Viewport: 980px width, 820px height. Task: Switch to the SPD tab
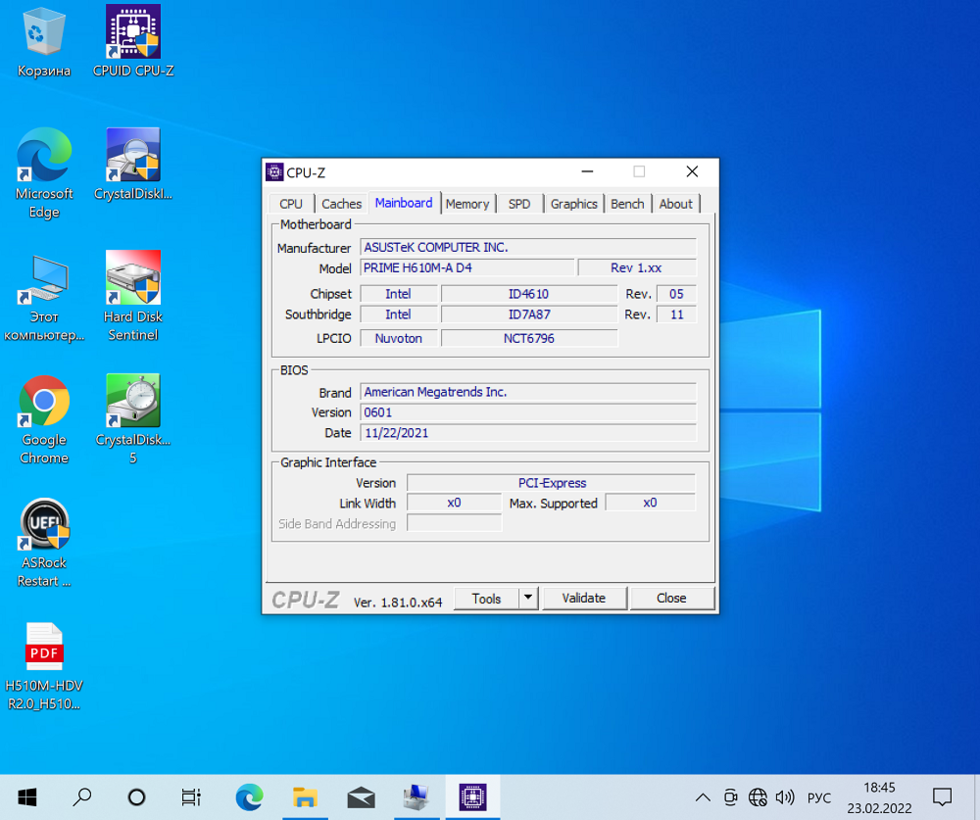pos(519,204)
